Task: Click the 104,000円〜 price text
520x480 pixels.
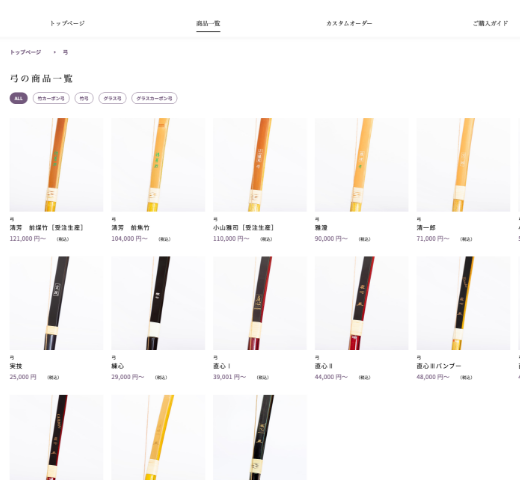Action: pos(129,239)
